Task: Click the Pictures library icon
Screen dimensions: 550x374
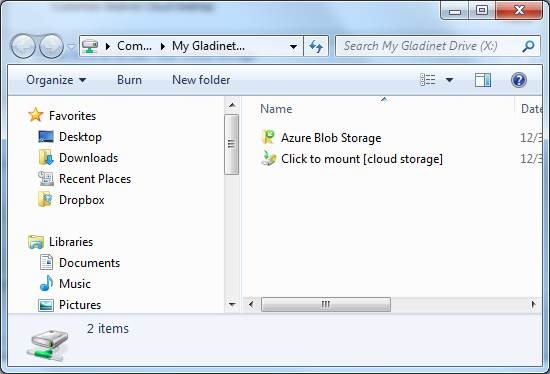Action: click(46, 305)
